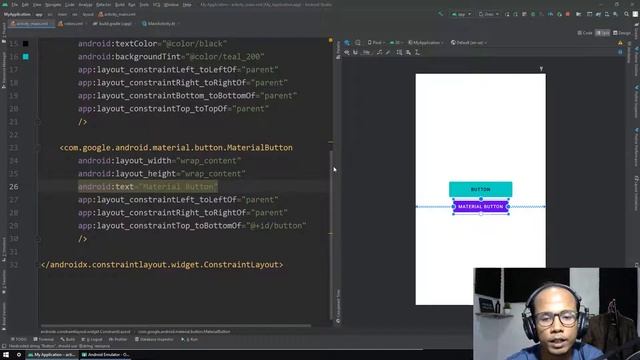Image resolution: width=640 pixels, height=360 pixels.
Task: Open the File menu
Action: [15, 4]
